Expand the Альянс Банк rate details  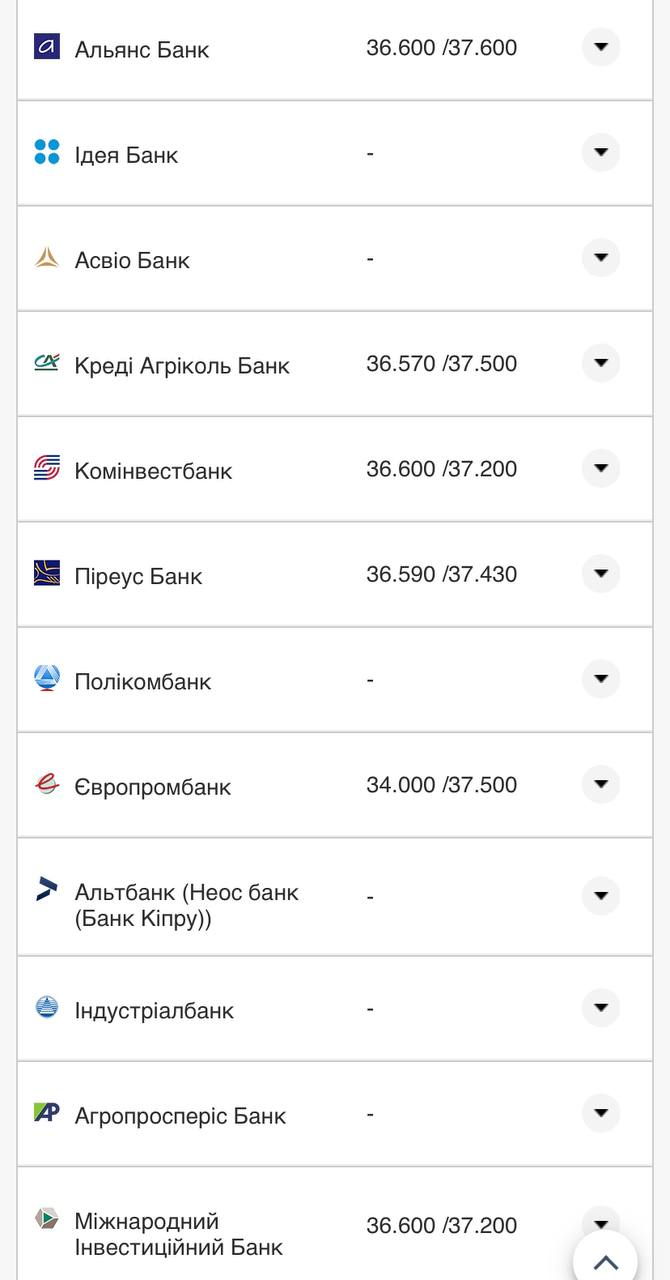pyautogui.click(x=600, y=47)
